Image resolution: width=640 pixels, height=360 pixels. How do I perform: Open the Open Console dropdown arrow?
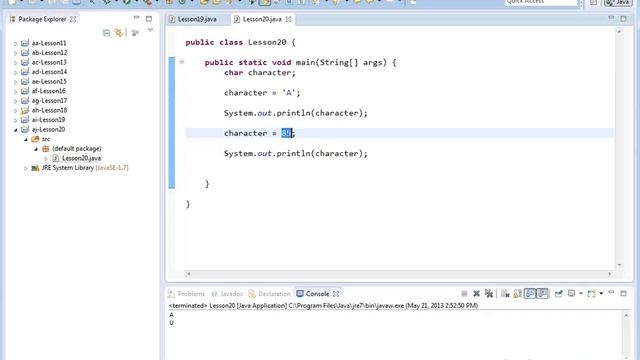(601, 293)
